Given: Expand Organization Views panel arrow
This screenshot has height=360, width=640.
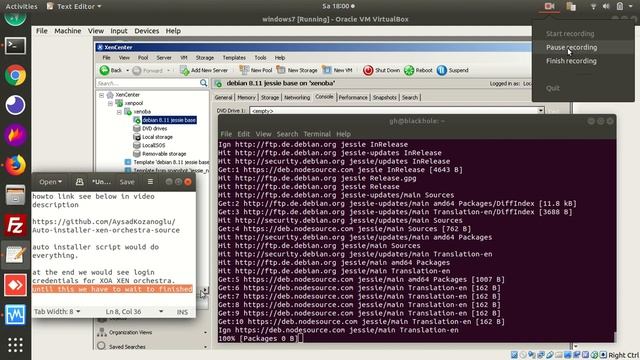Looking at the screenshot, I should [x=205, y=333].
